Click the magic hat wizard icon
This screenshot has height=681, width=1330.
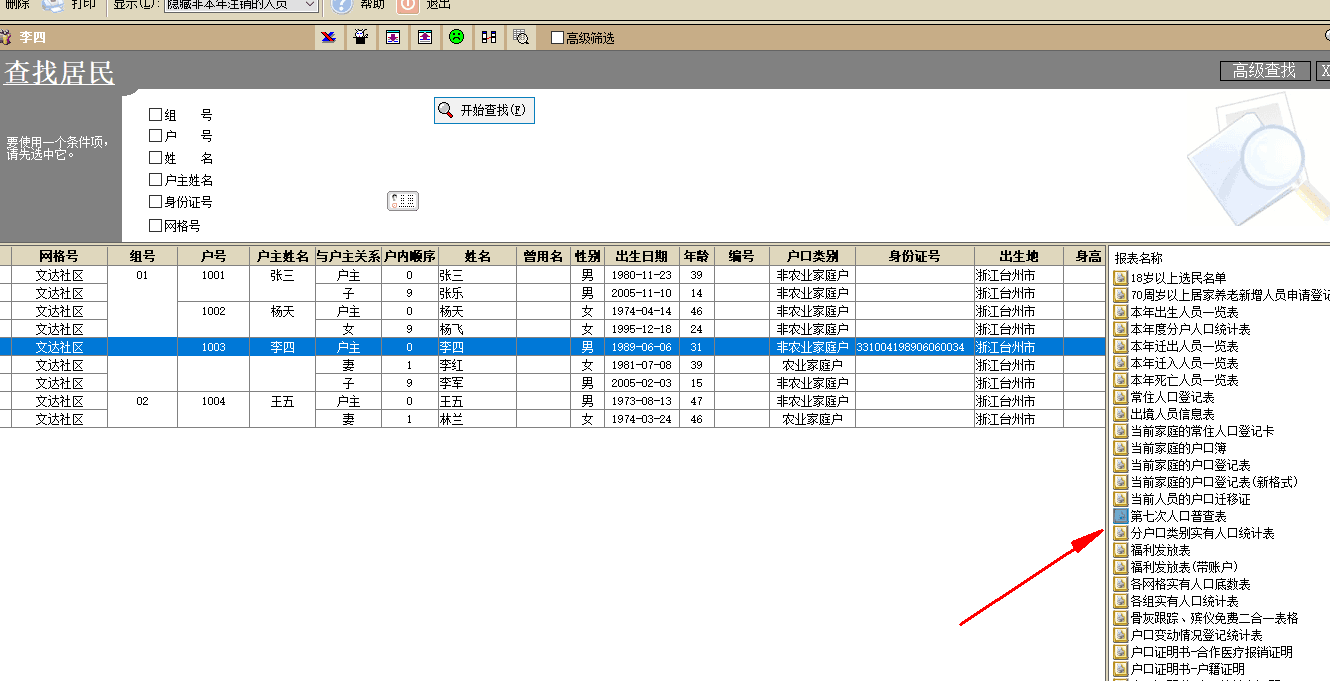tap(360, 37)
